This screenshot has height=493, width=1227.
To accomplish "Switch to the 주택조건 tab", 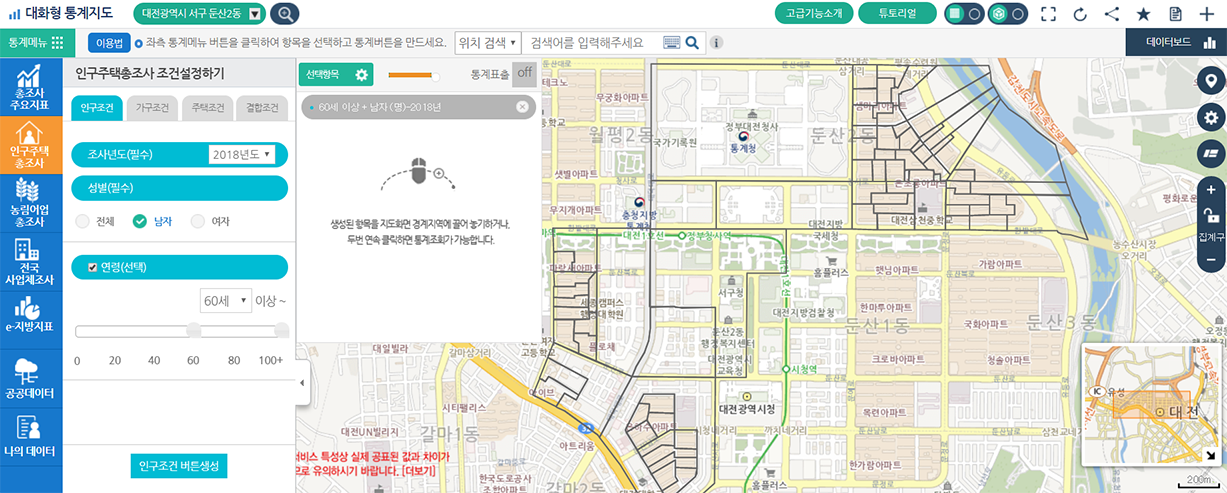I will 207,107.
